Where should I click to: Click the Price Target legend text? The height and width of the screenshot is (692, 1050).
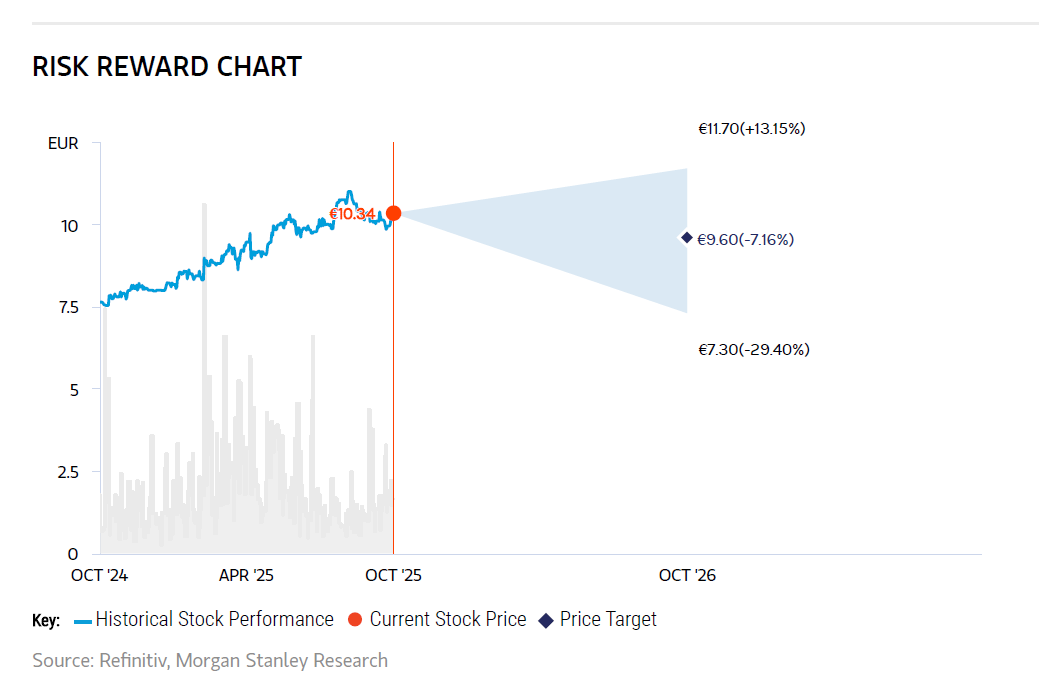coord(608,620)
